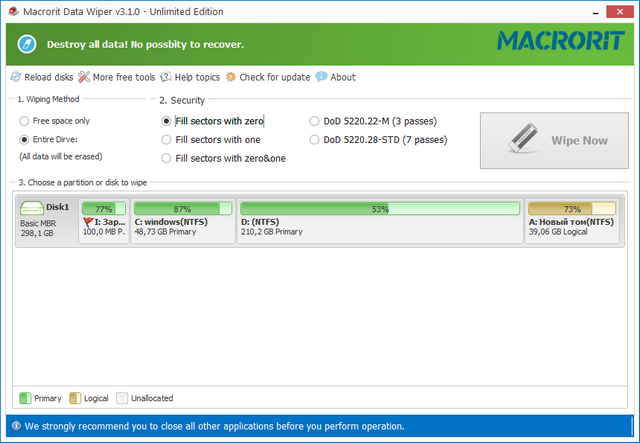
Task: Open the Reload disks toolbar item
Action: [42, 77]
